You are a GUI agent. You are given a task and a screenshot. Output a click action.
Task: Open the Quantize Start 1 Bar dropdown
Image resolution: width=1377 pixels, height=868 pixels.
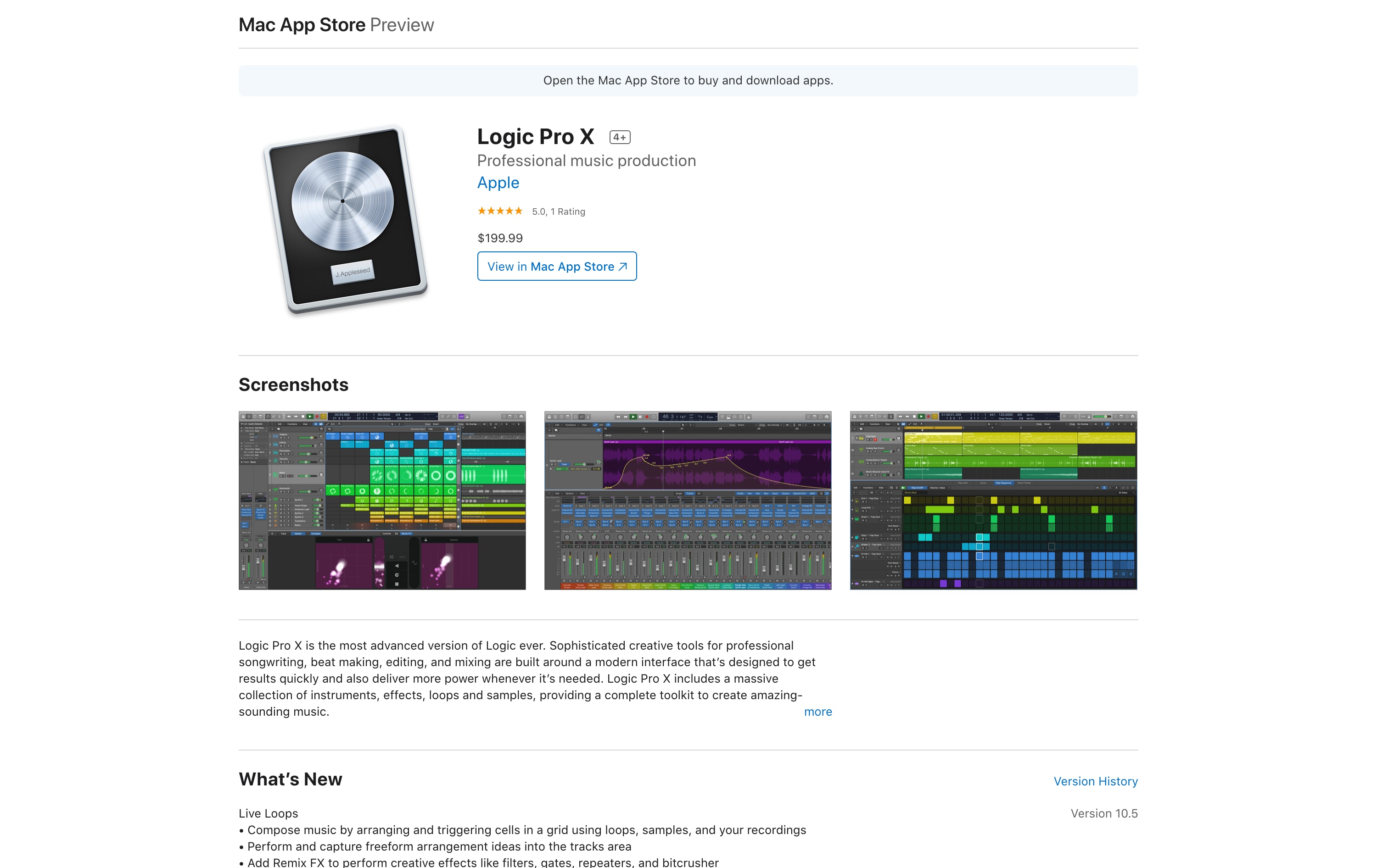431,429
